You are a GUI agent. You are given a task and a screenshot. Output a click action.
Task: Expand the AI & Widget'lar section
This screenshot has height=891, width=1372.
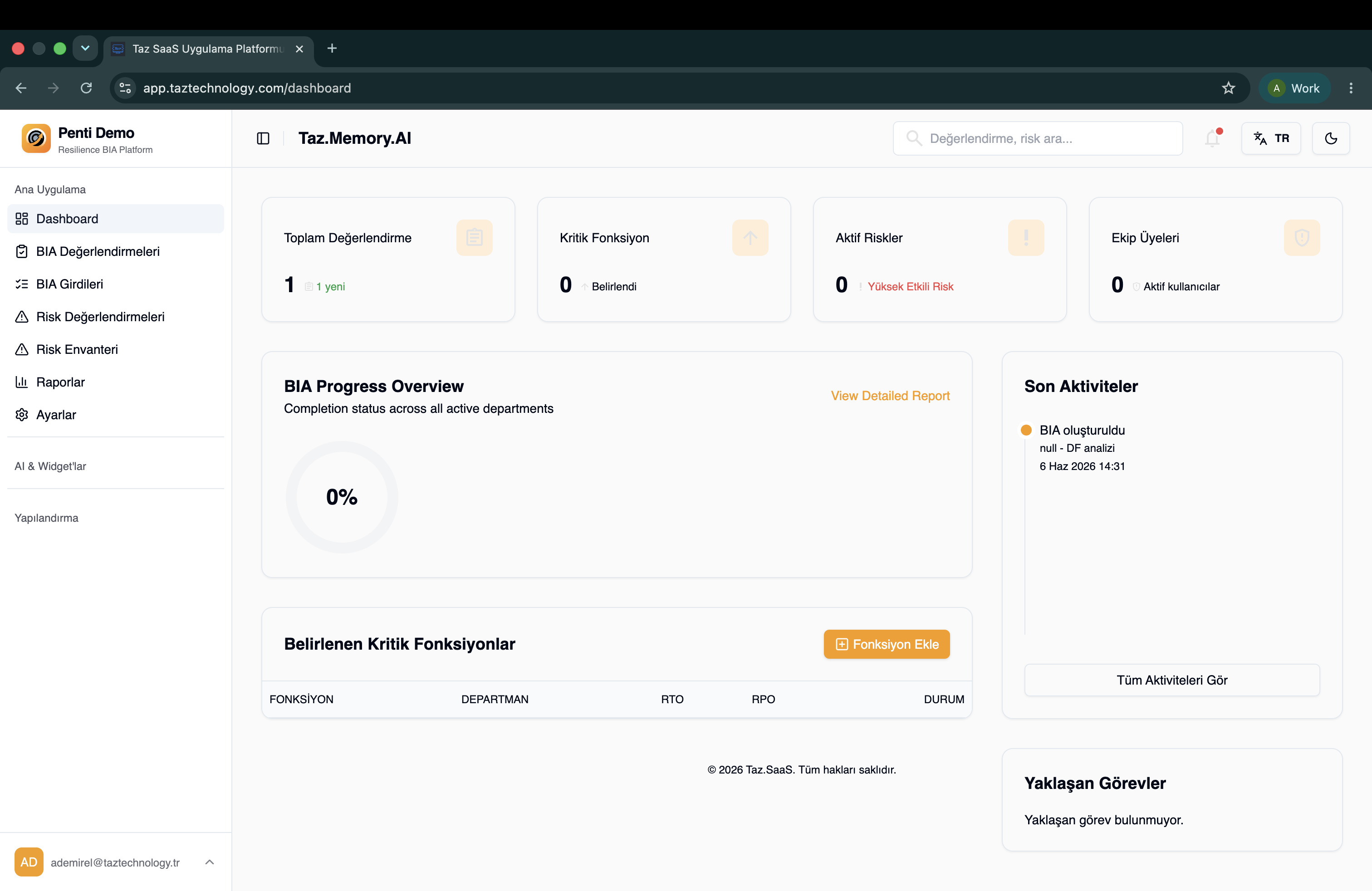click(50, 466)
